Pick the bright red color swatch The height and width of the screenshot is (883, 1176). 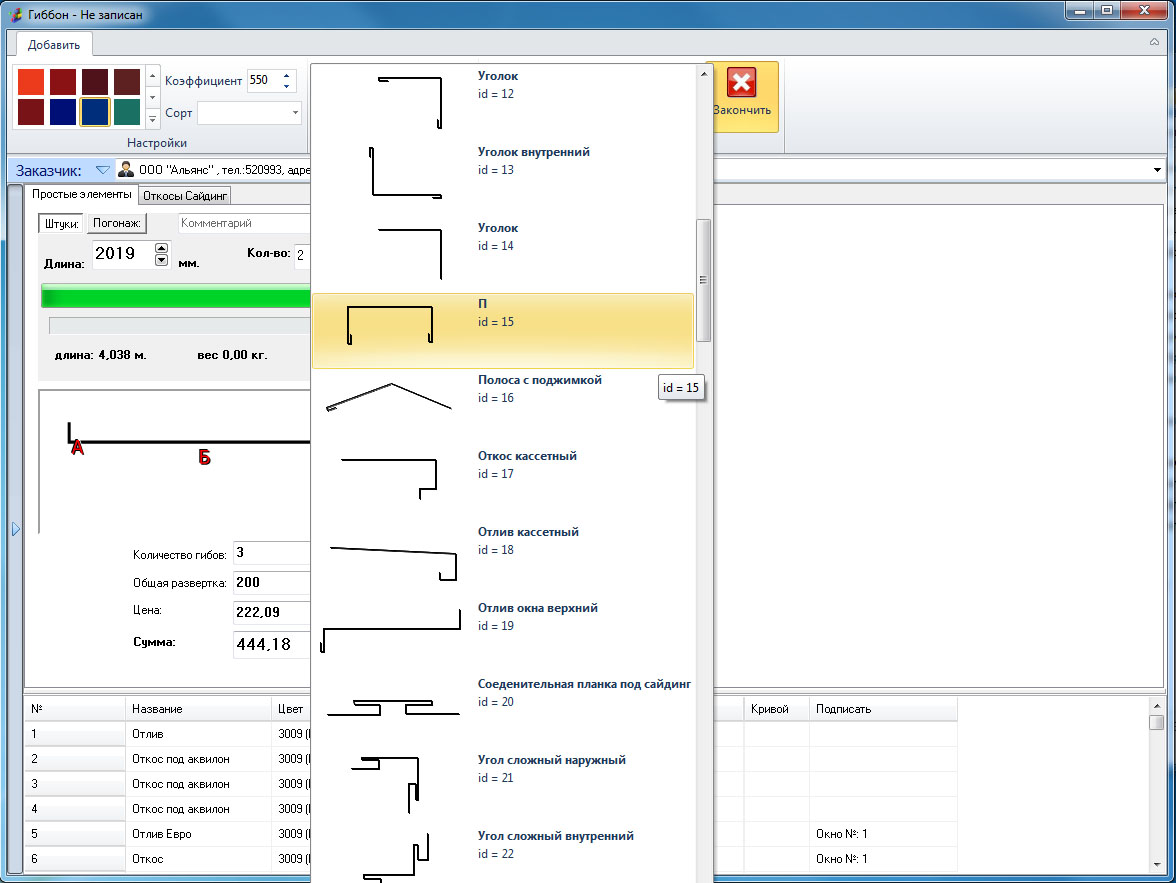31,82
